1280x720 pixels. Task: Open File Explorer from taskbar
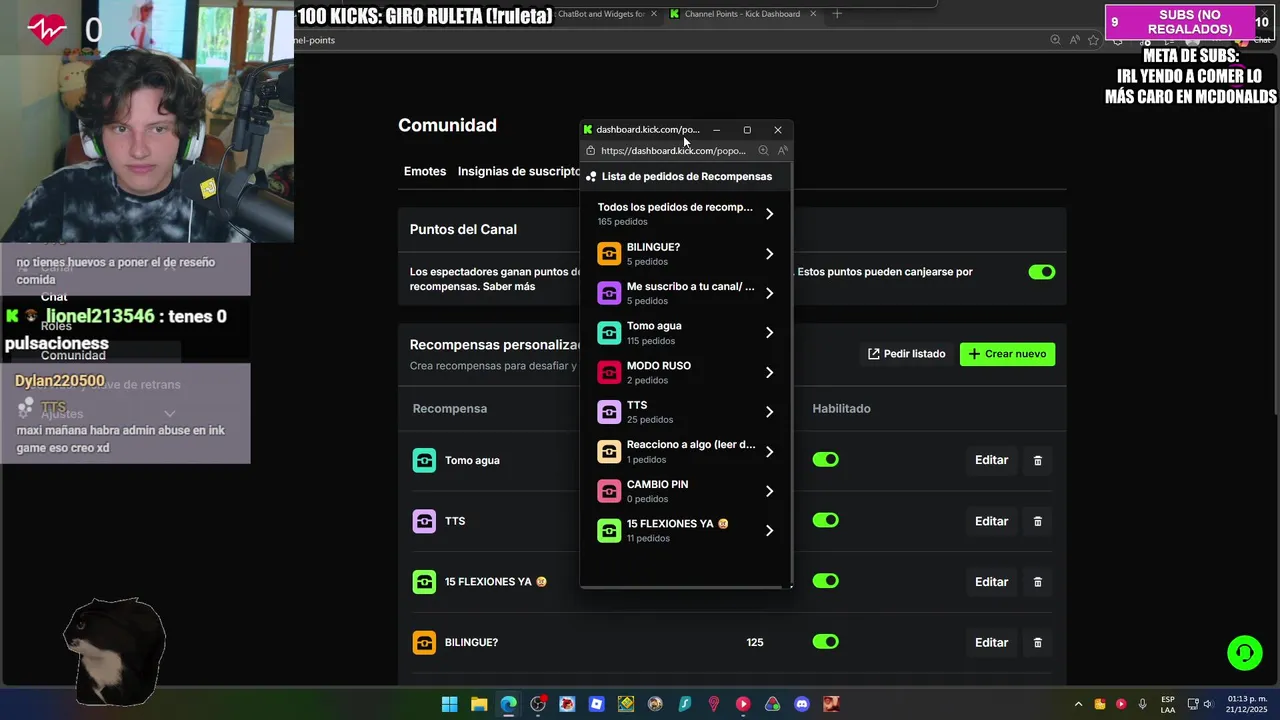479,704
